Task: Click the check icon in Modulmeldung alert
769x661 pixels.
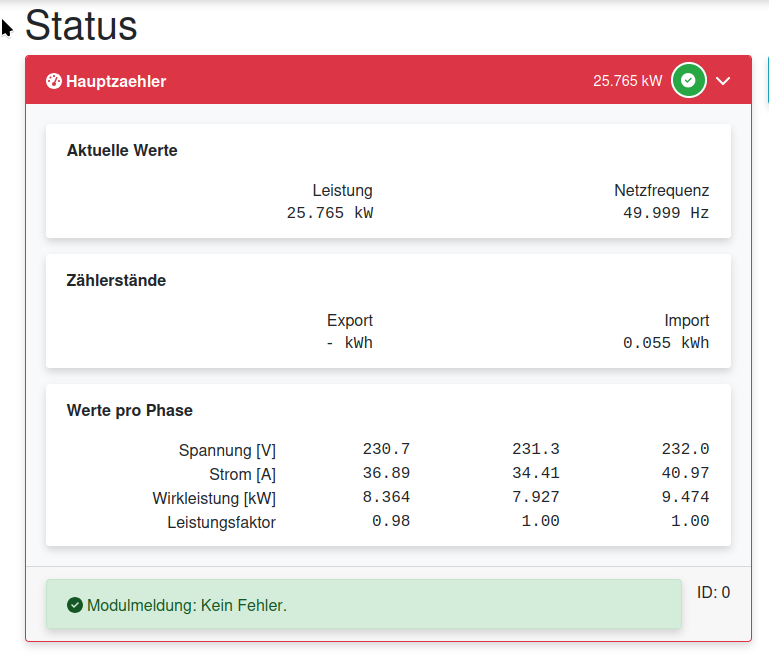Action: 75,605
